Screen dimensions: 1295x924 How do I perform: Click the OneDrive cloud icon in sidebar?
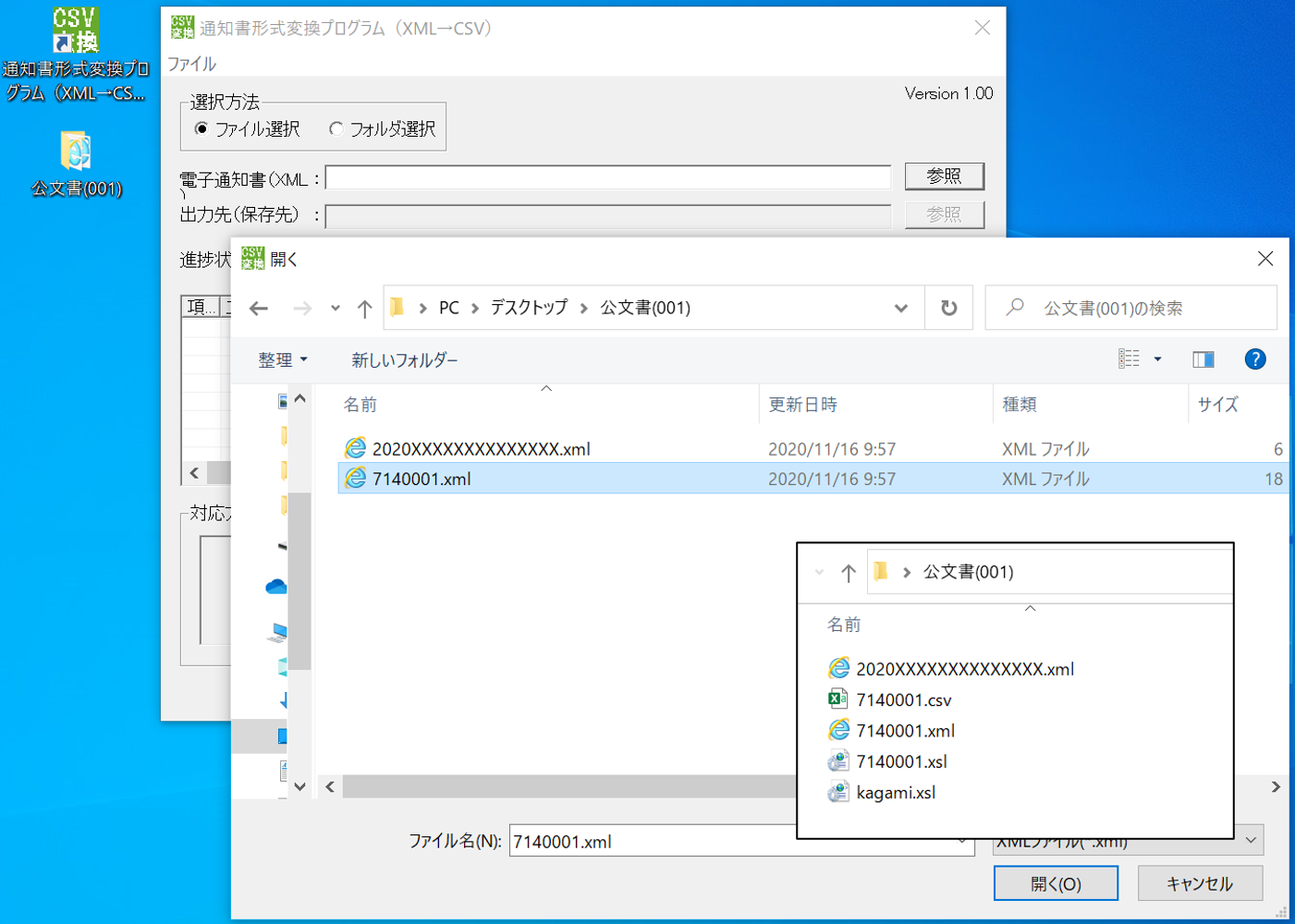pos(275,587)
